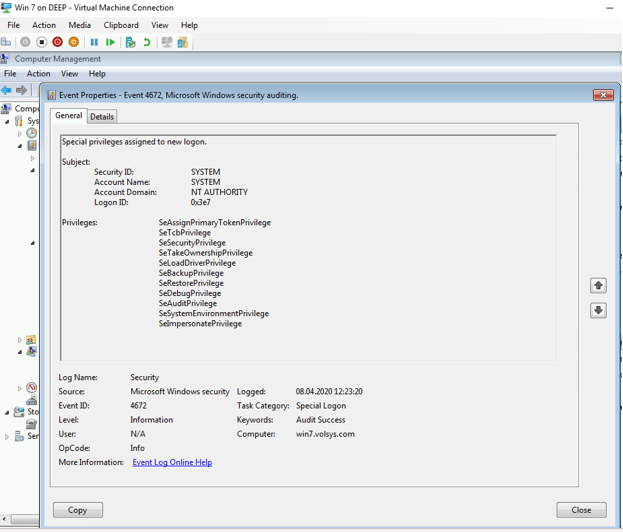
Task: Open the Media menu
Action: [x=79, y=25]
